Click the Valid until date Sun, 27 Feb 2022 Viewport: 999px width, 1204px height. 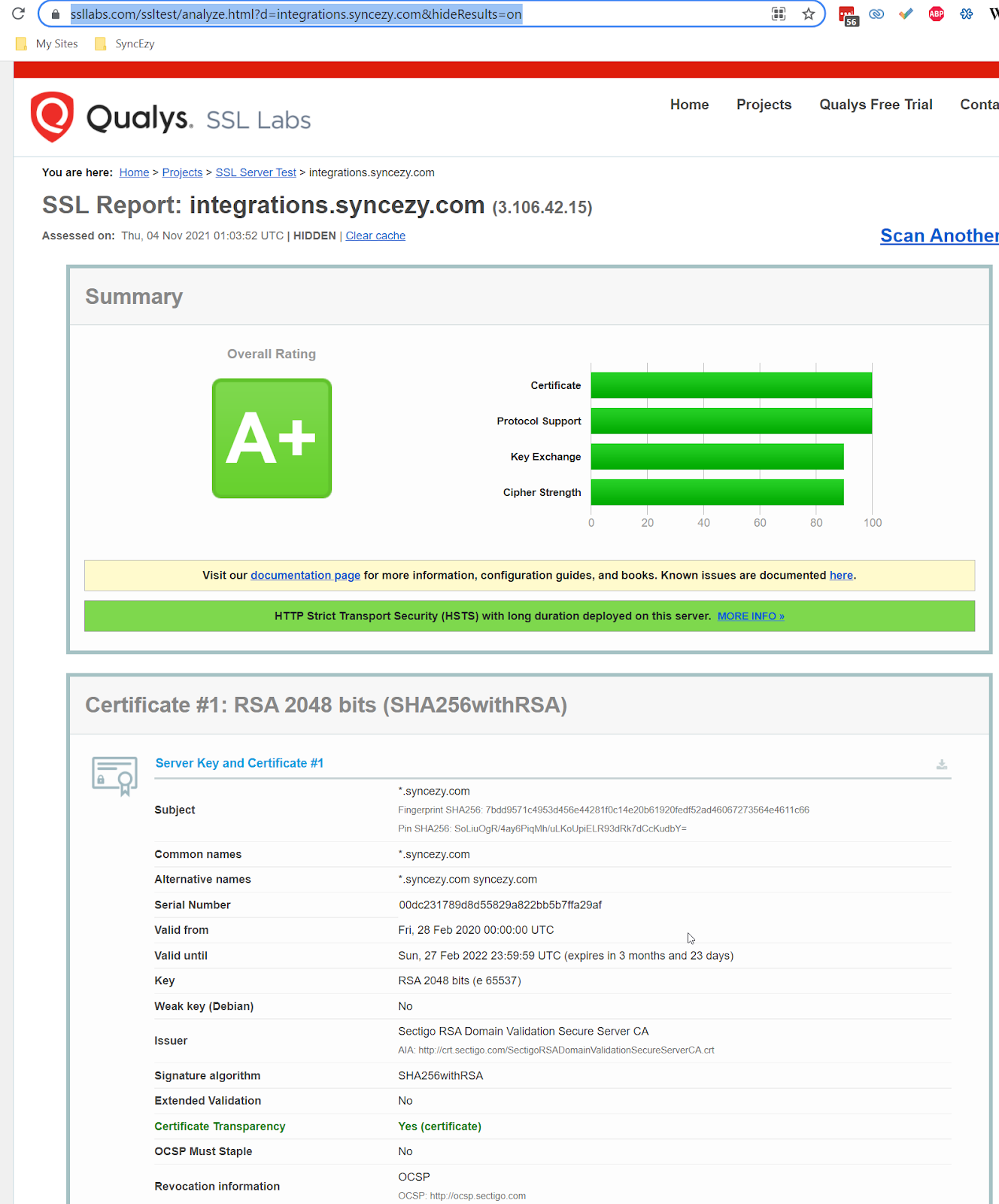coord(566,956)
